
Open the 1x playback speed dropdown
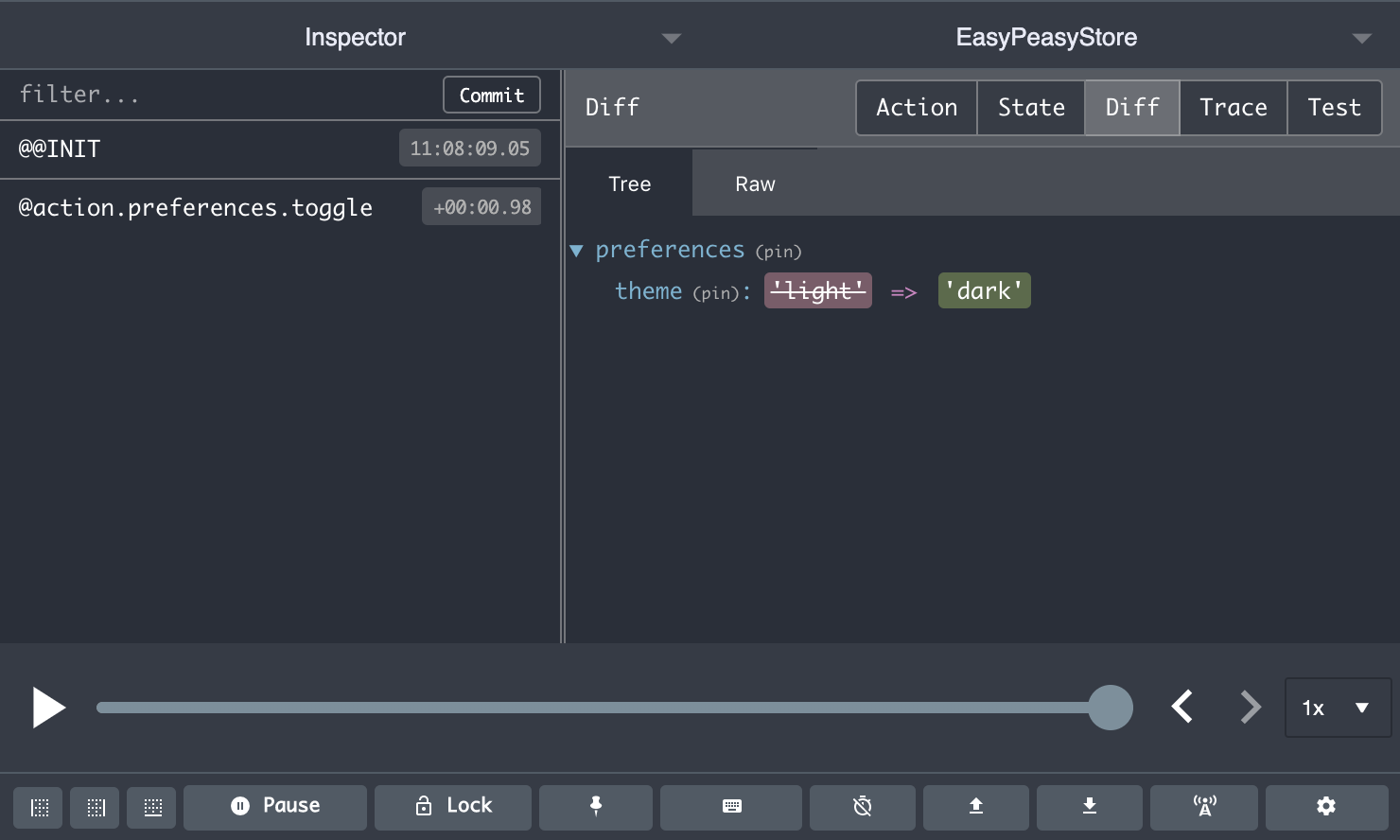click(x=1337, y=708)
